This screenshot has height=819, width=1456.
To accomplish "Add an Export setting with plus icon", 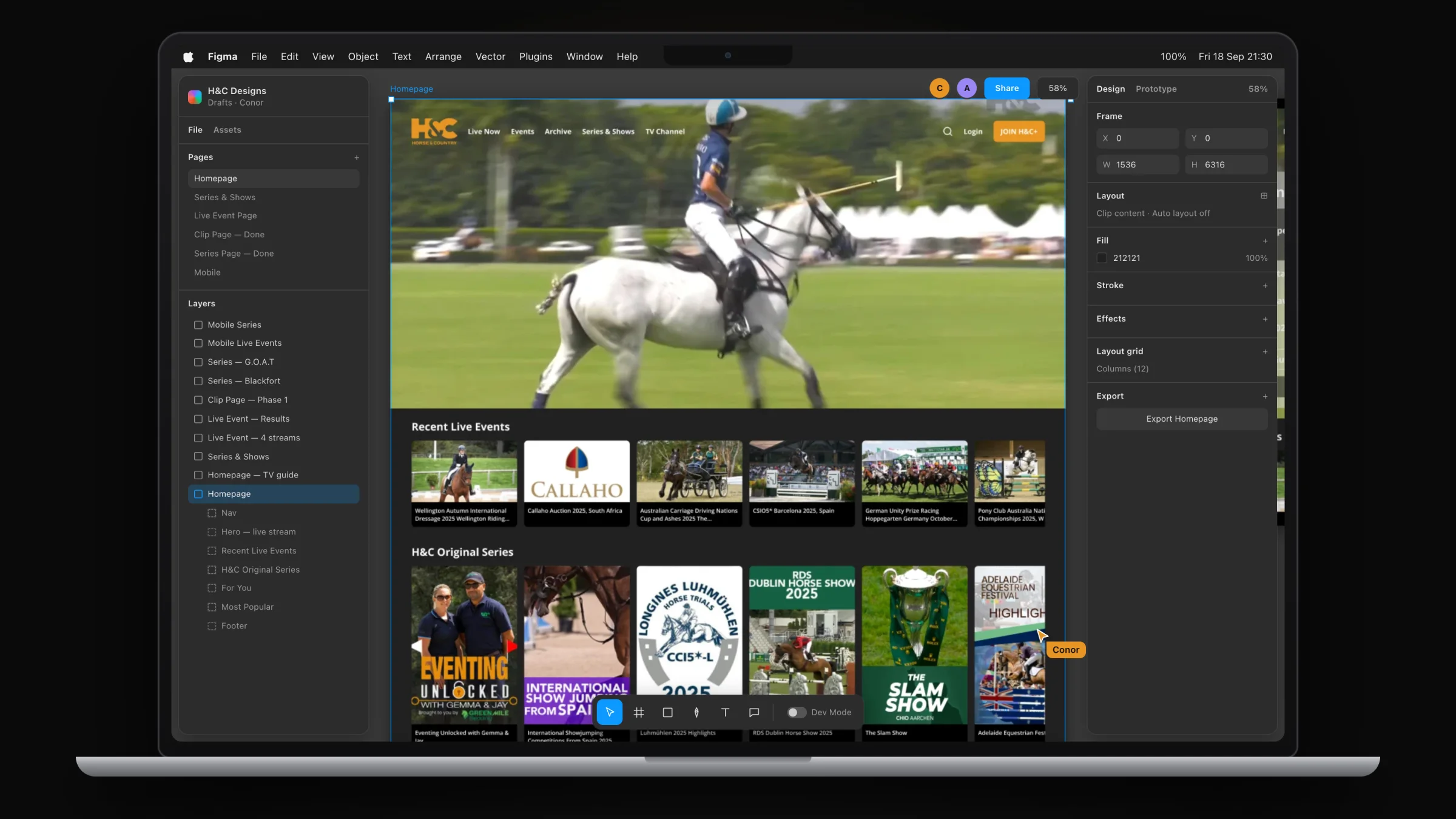I will pos(1265,397).
